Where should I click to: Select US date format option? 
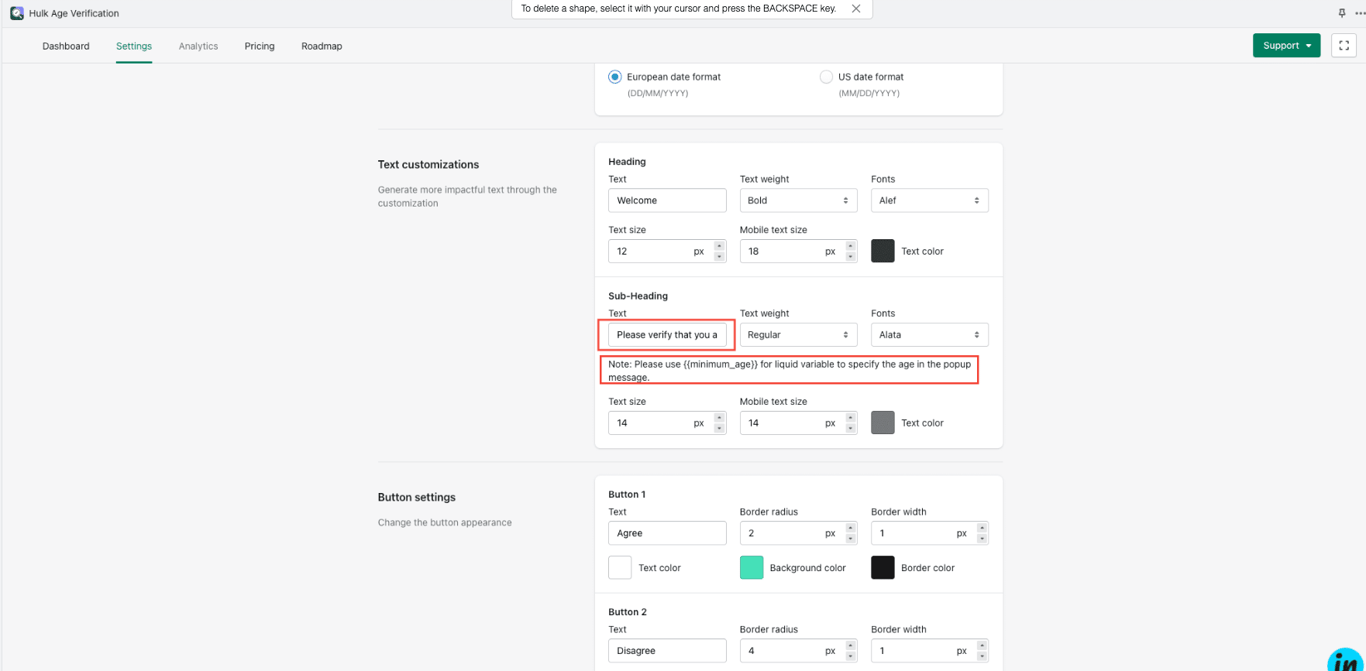[x=826, y=77]
